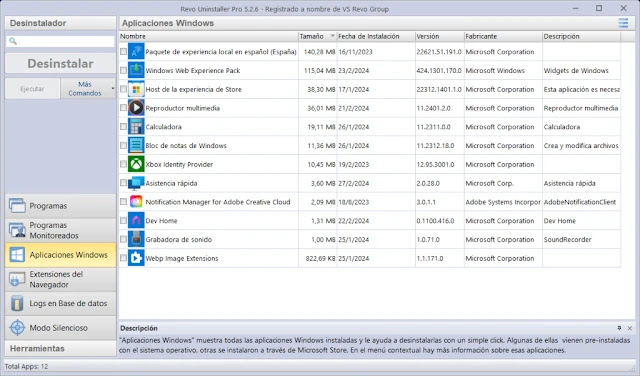Click the Grabadora de sonido icon
This screenshot has width=640, height=376.
(x=136, y=240)
